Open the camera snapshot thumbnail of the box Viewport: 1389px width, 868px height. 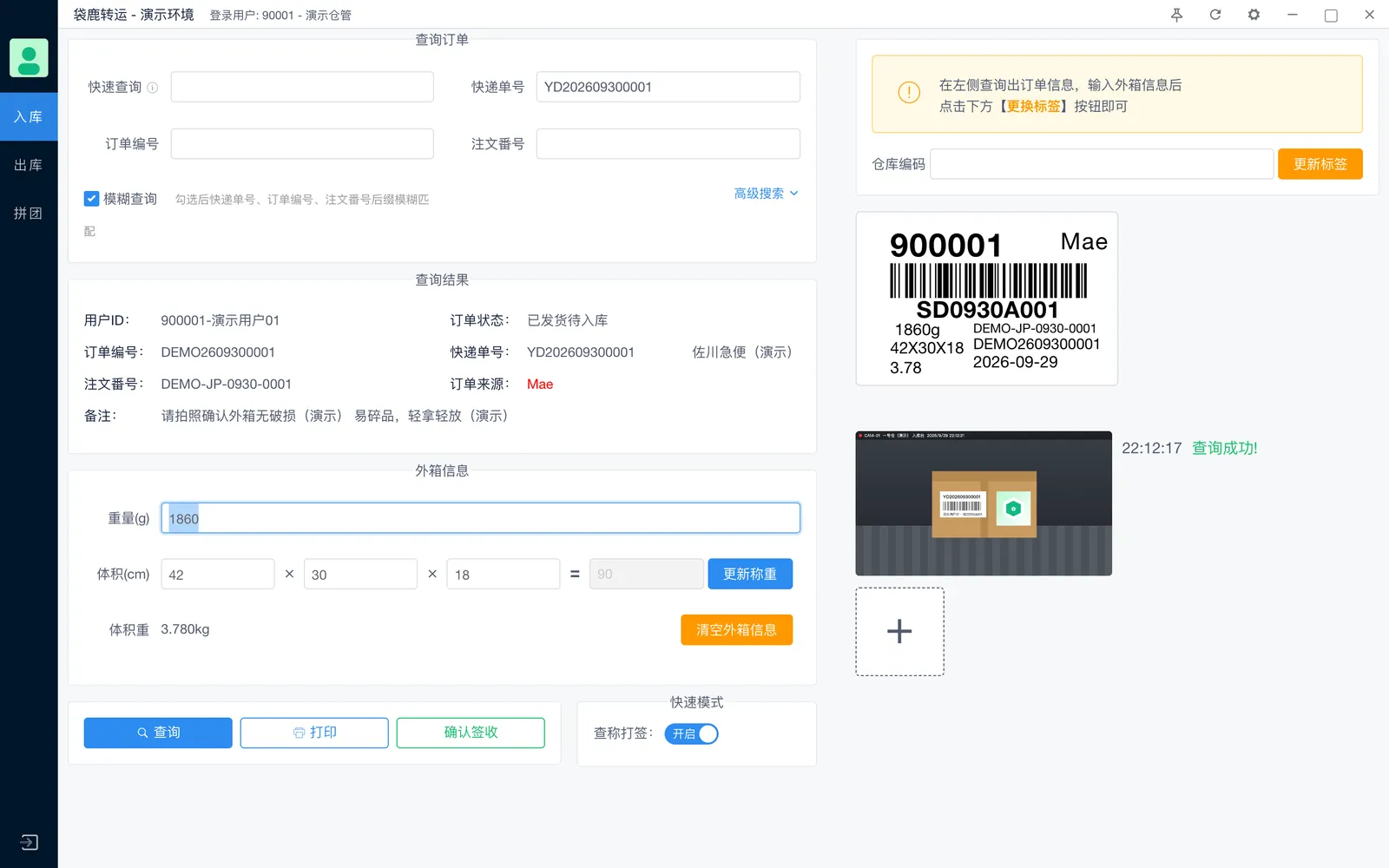coord(984,503)
